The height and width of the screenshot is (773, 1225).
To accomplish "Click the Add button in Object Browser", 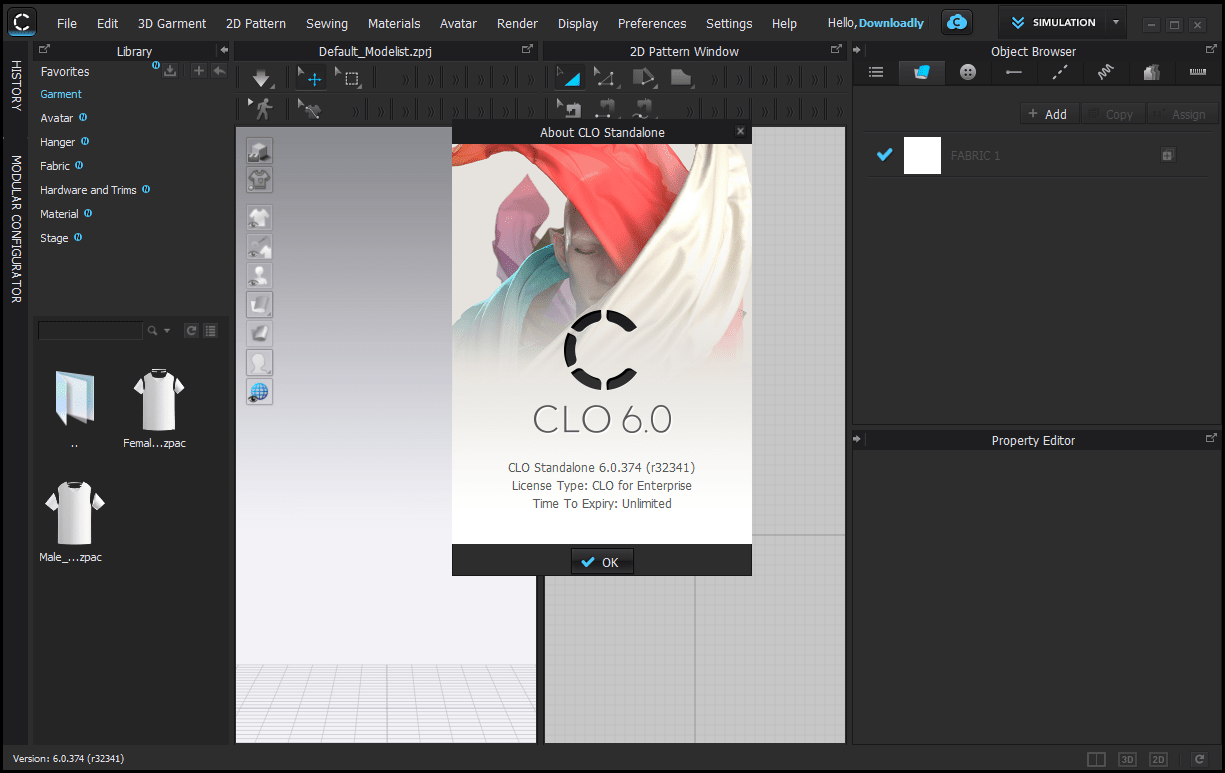I will coord(1047,114).
